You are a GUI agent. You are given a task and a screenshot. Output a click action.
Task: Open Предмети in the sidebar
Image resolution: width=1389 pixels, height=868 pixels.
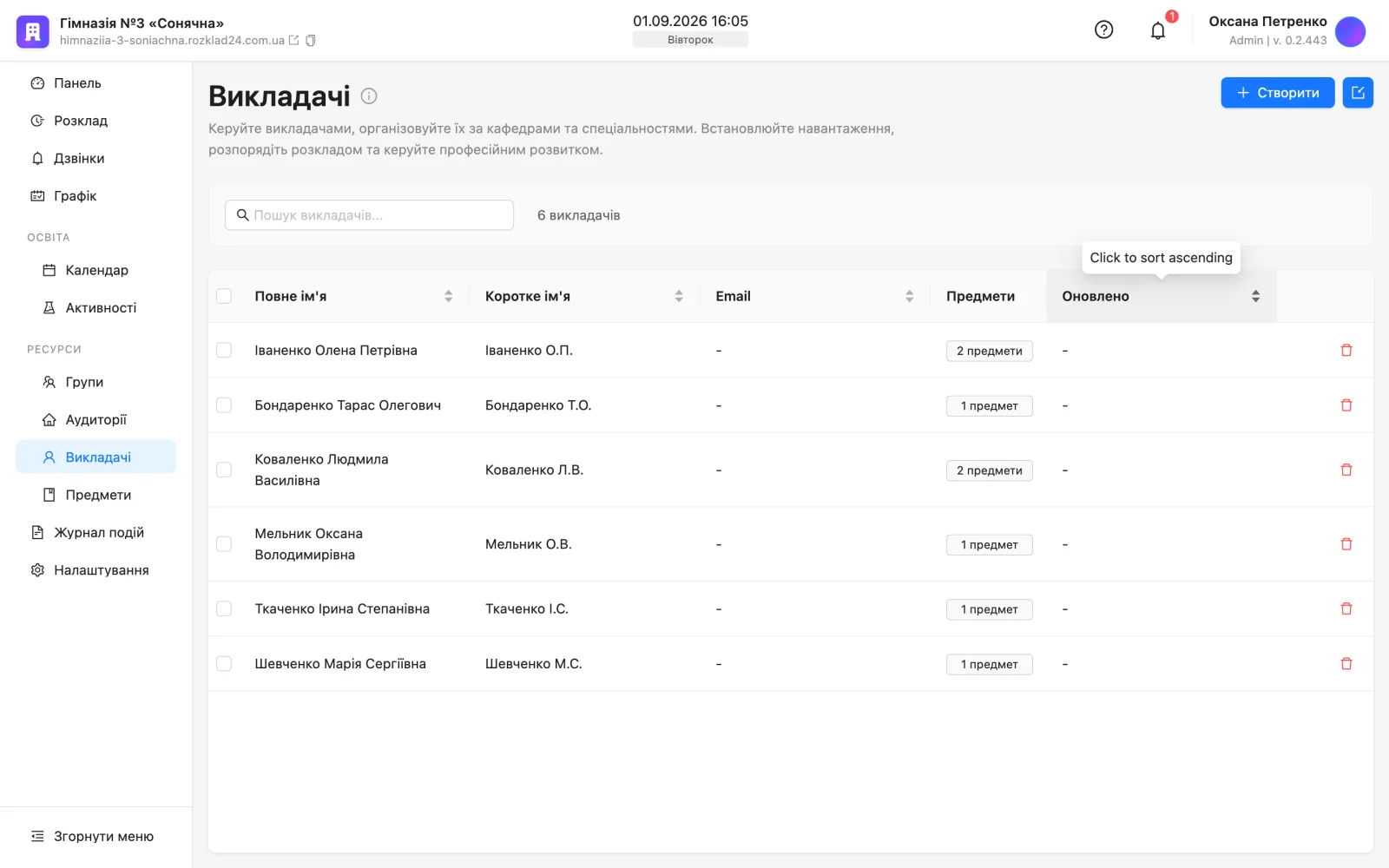[x=95, y=495]
